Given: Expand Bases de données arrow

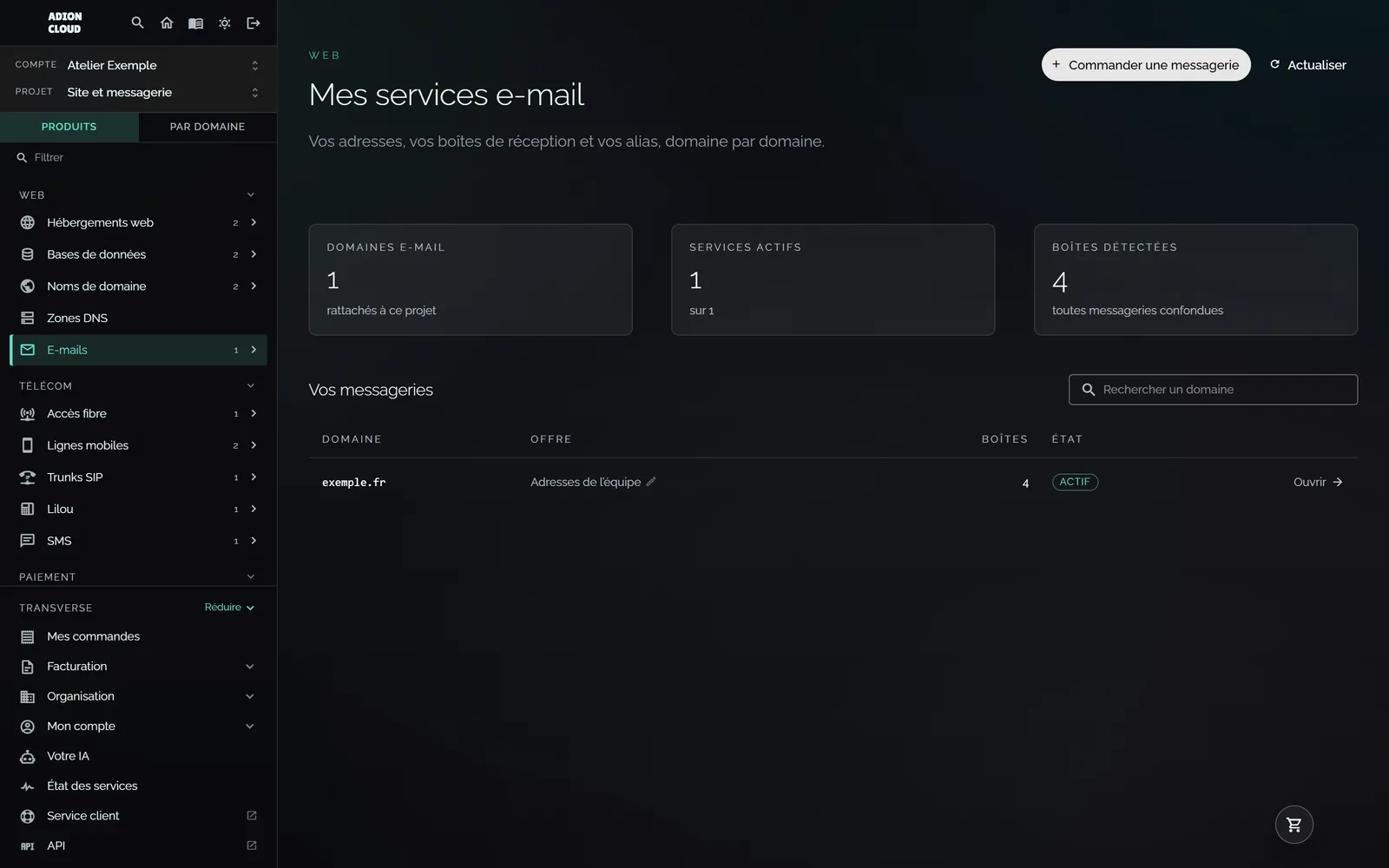Looking at the screenshot, I should (x=253, y=254).
